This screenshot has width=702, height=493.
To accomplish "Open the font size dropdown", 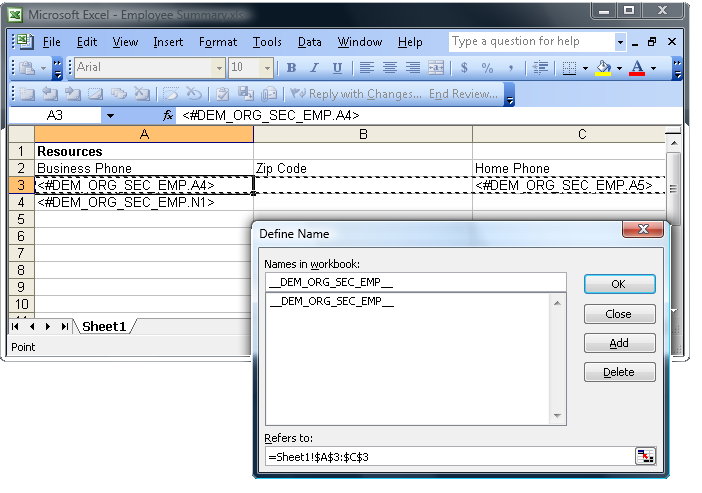I will 266,68.
